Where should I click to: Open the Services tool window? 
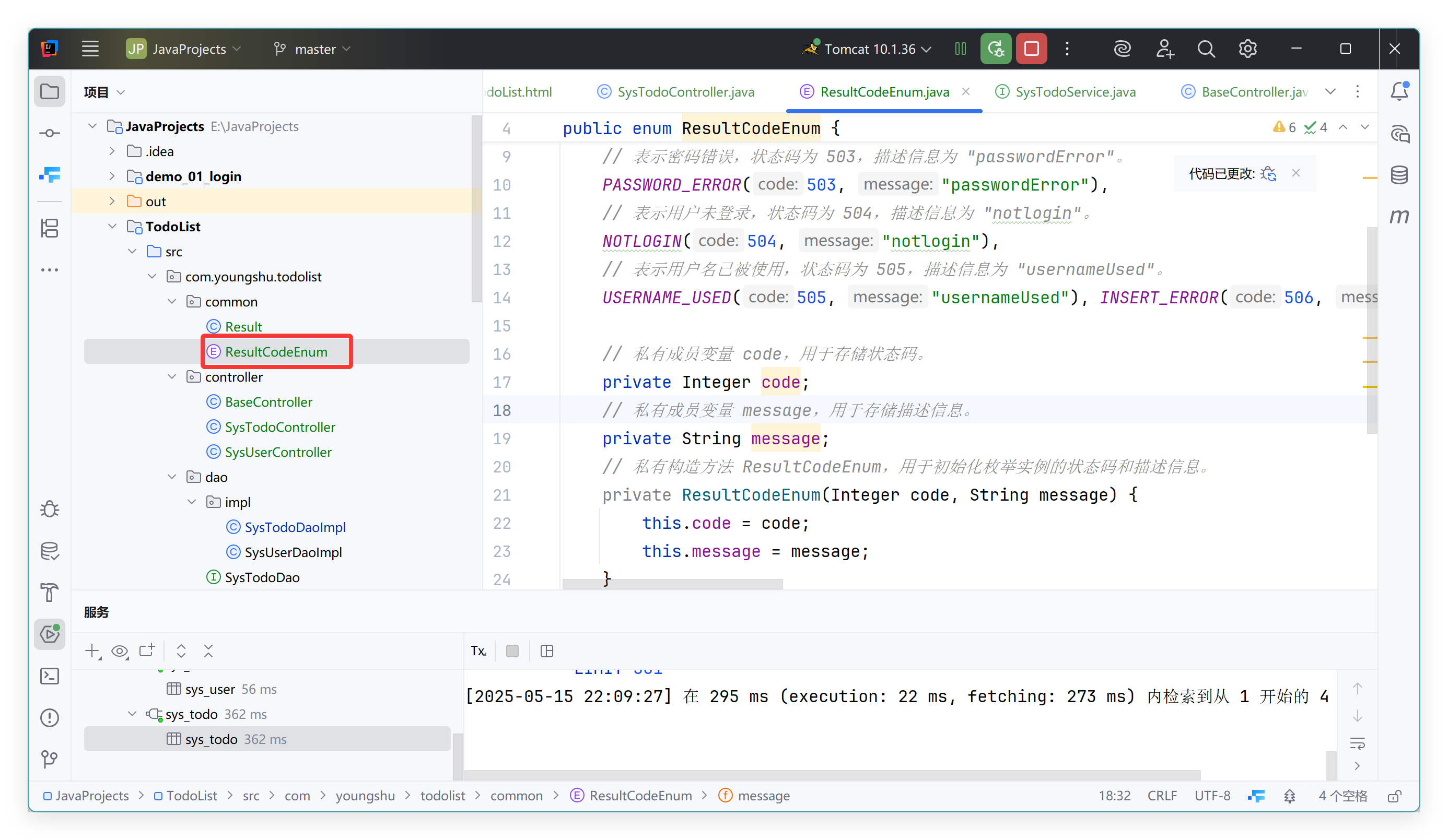pyautogui.click(x=50, y=634)
